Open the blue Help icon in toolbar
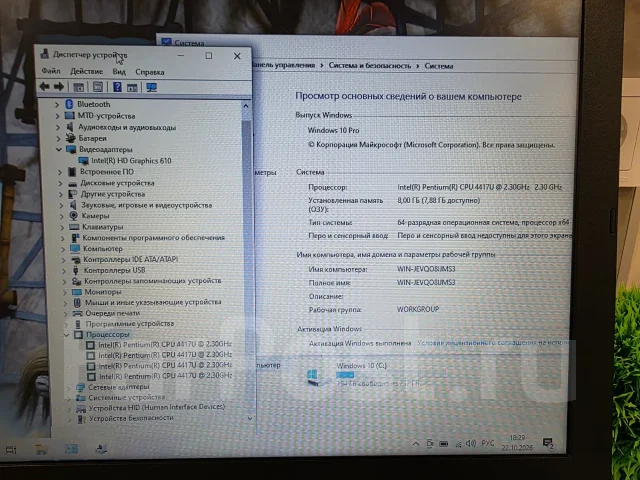 [x=117, y=87]
